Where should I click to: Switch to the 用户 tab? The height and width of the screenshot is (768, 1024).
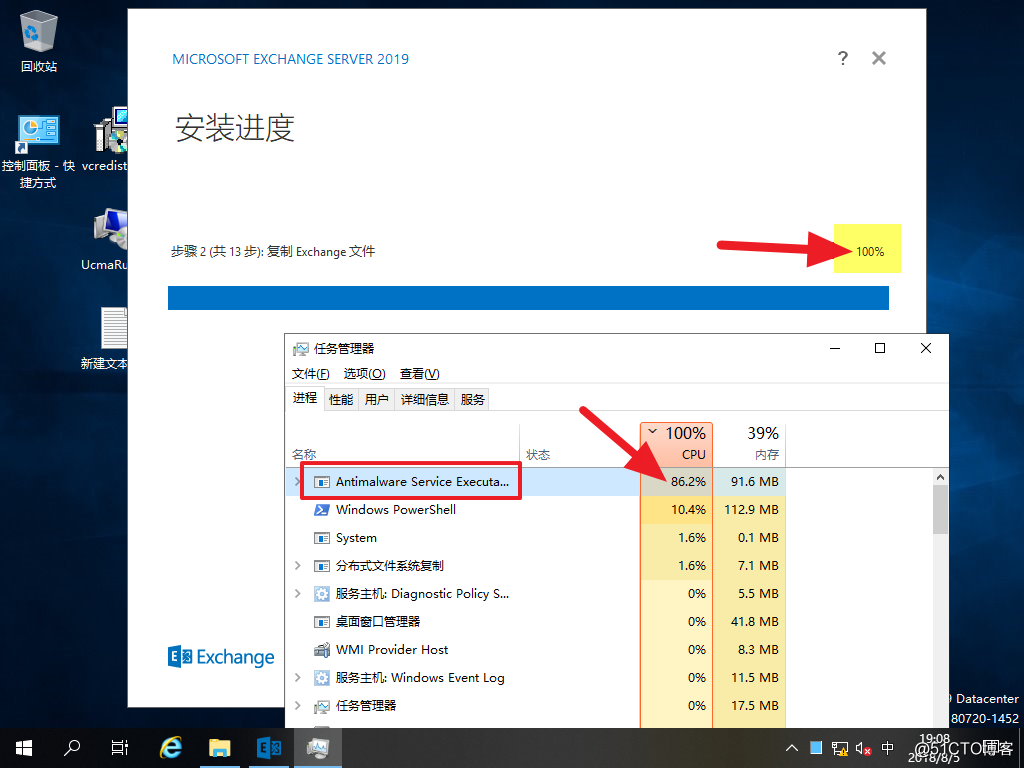pos(376,400)
